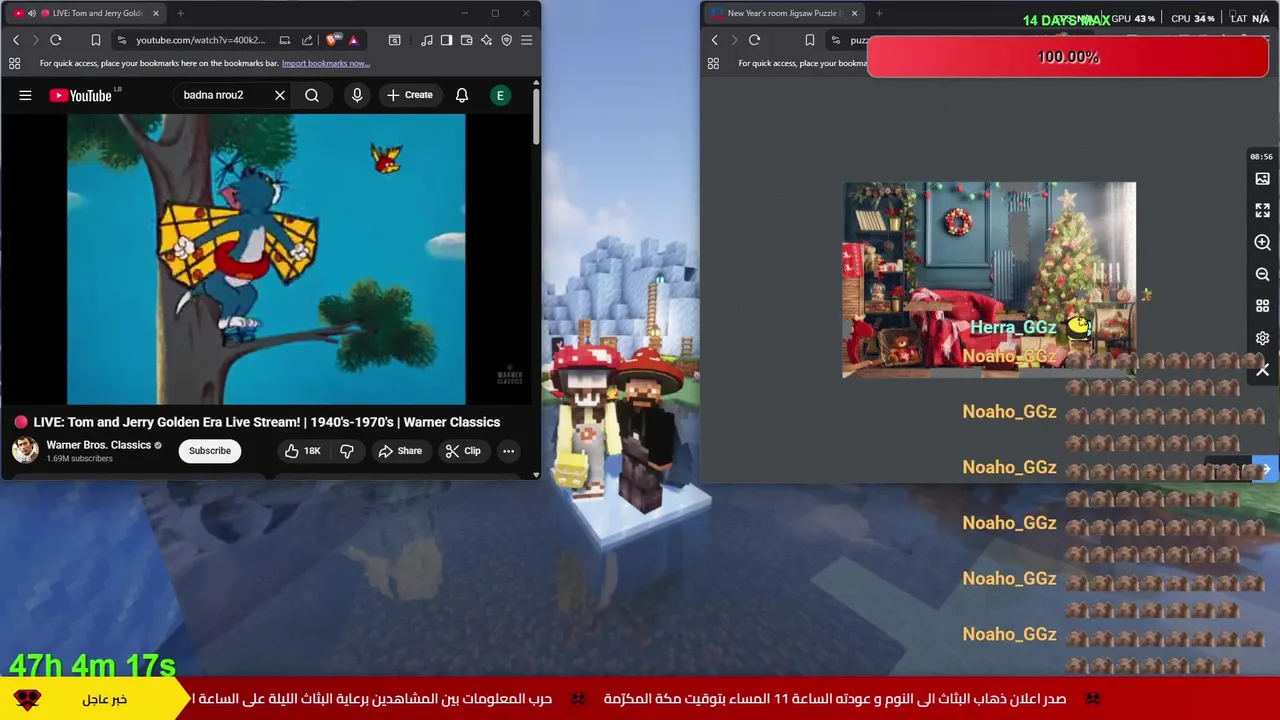This screenshot has height=720, width=1280.
Task: Click the install/cast icon in YouTube address bar
Action: pyautogui.click(x=285, y=40)
